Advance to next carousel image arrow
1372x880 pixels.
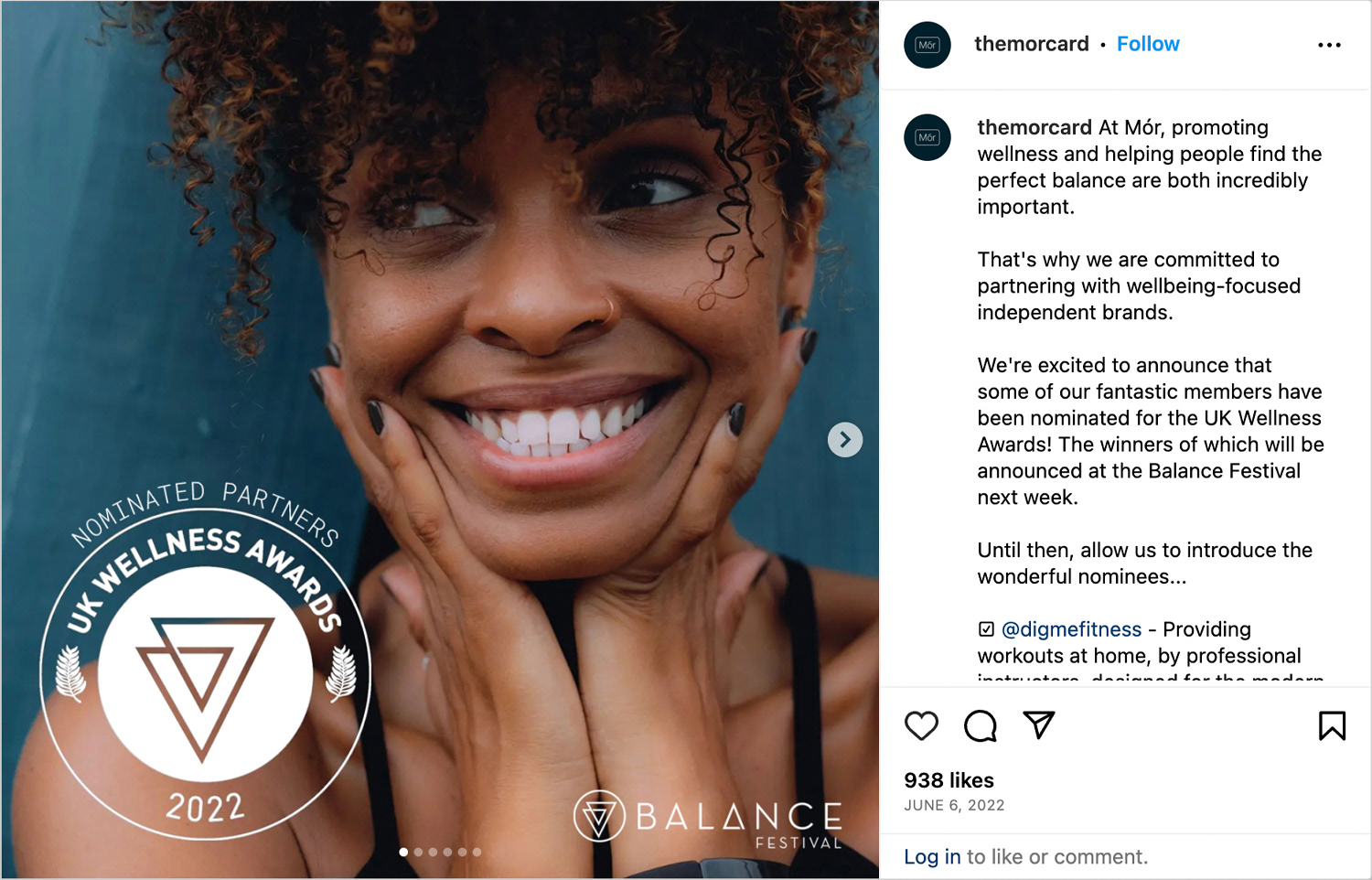click(x=845, y=440)
